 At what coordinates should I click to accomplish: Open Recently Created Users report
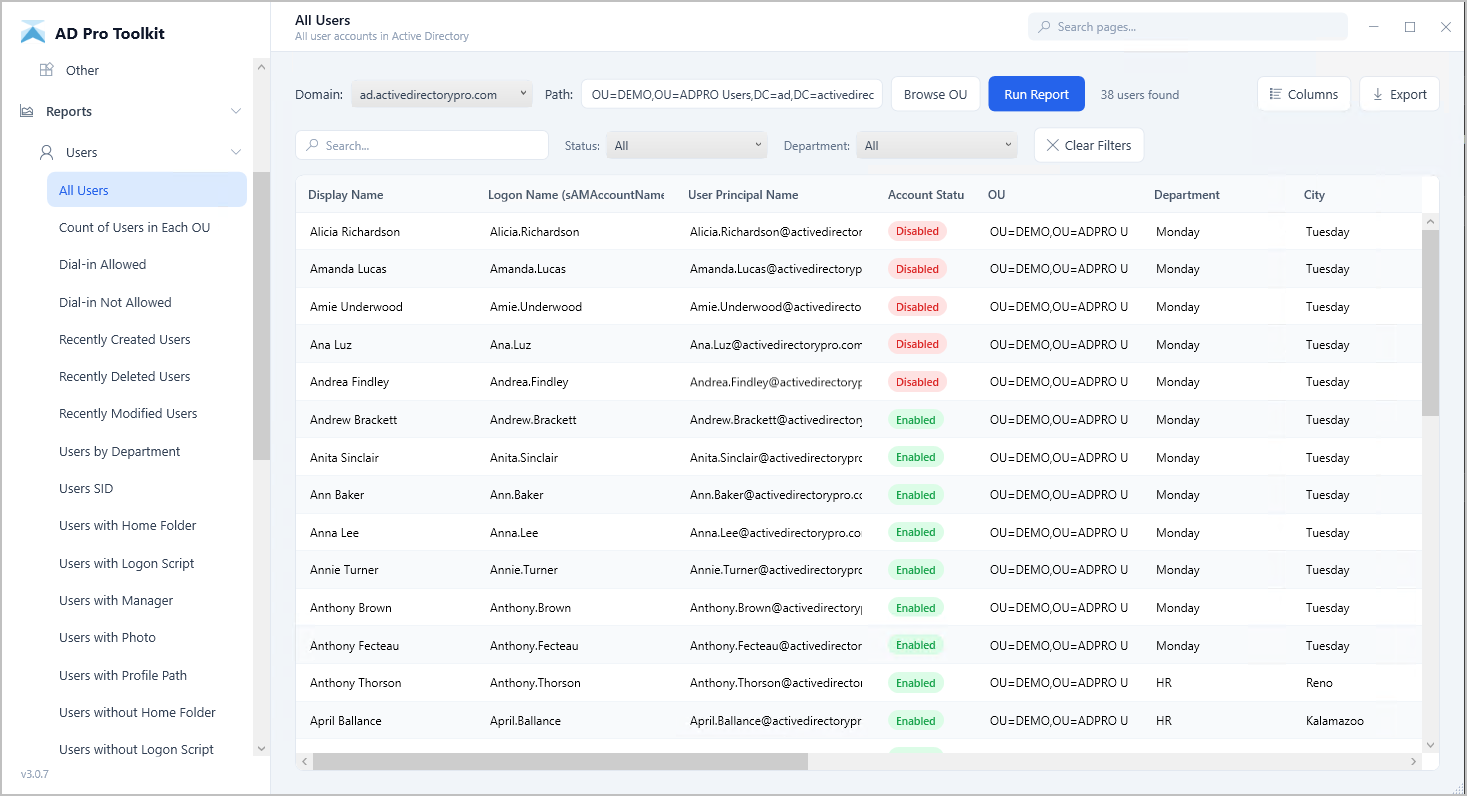124,339
